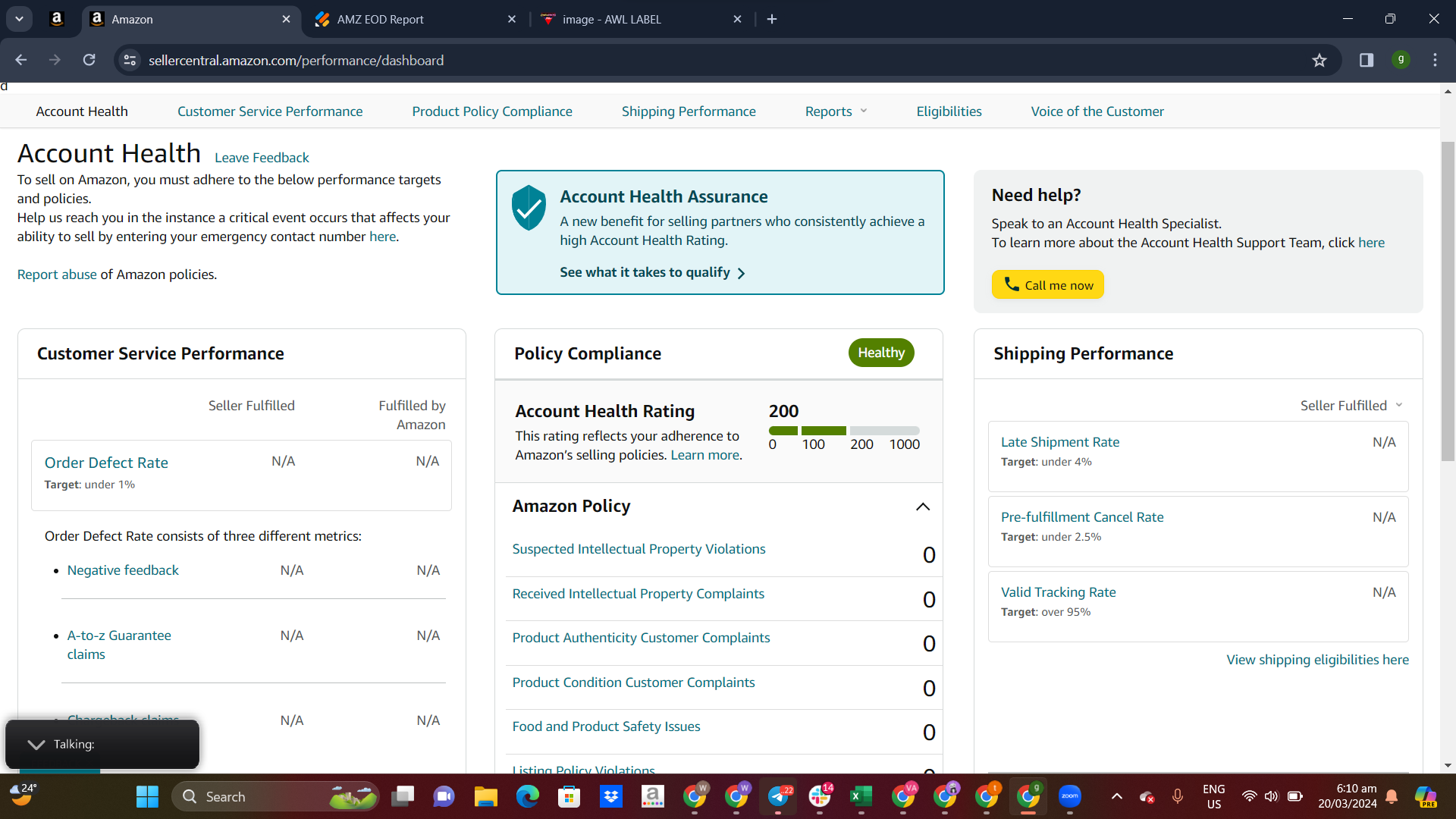Open the Windows Start menu

point(147,796)
